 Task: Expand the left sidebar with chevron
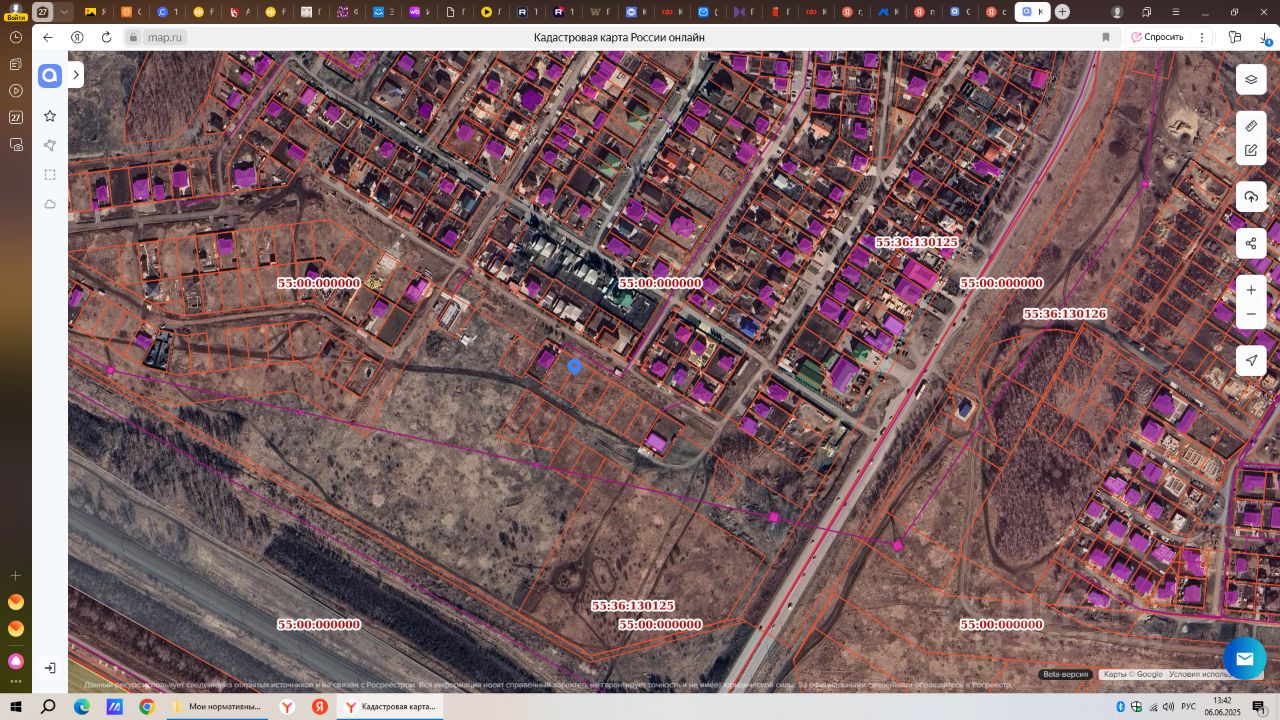coord(76,75)
